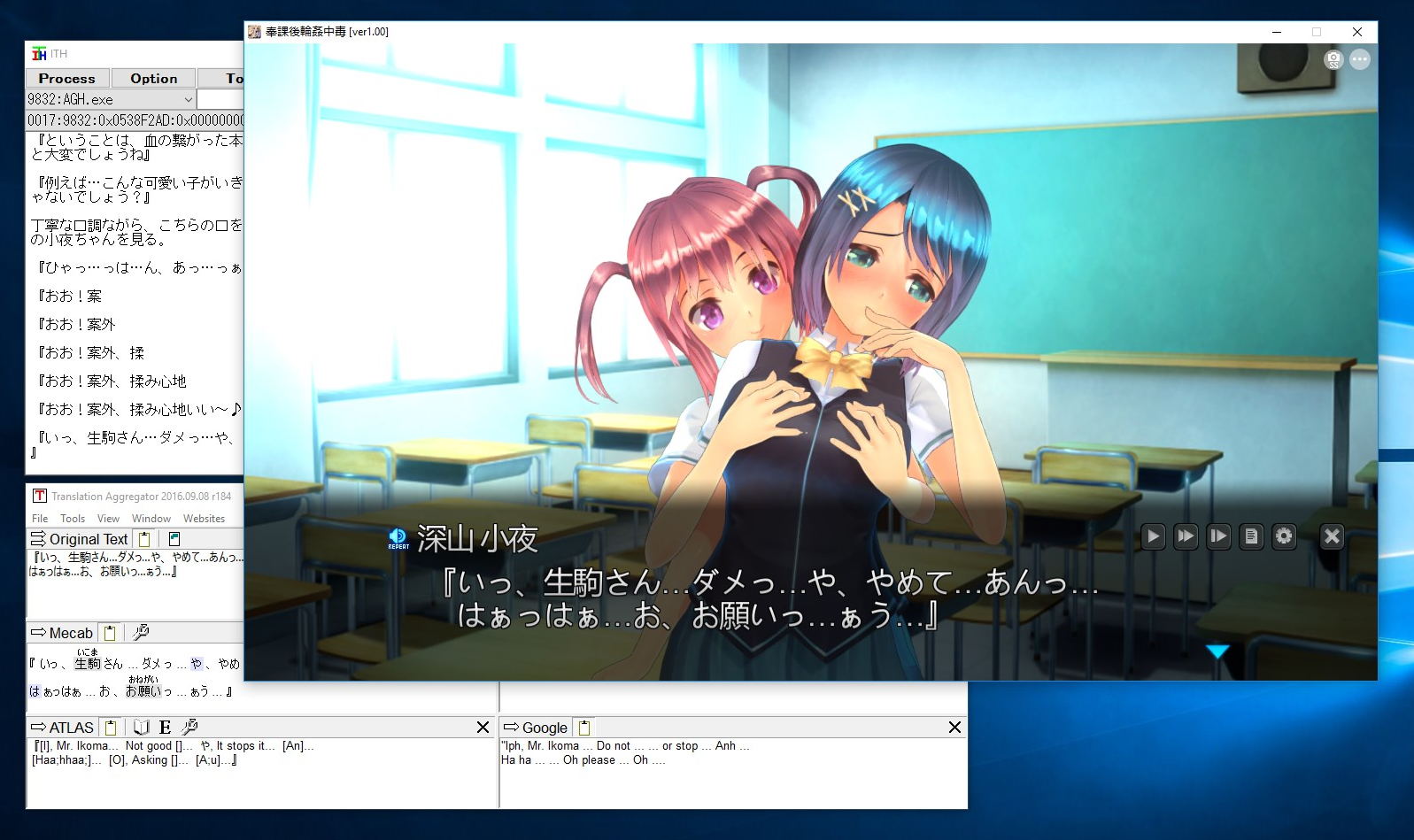
Task: Close the Google translation panel
Action: [x=954, y=728]
